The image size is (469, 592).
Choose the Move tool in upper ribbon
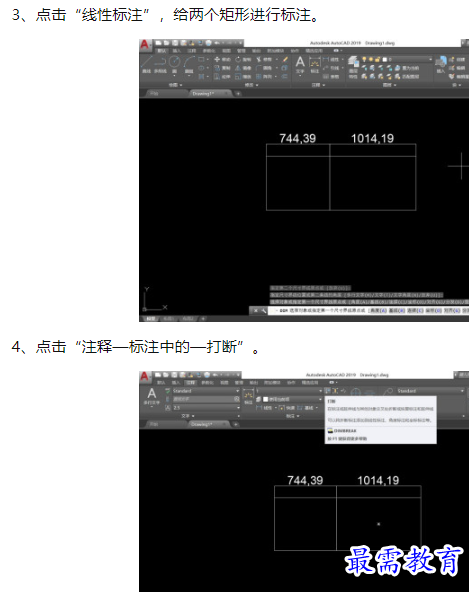(222, 60)
